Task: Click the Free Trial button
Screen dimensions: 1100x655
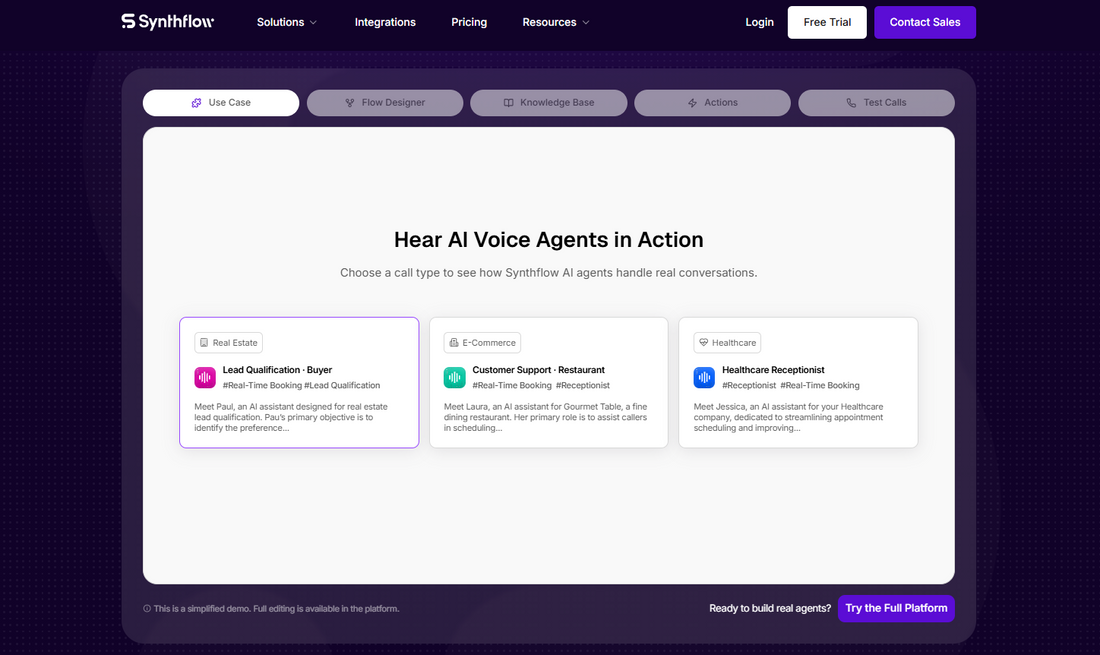Action: tap(826, 21)
